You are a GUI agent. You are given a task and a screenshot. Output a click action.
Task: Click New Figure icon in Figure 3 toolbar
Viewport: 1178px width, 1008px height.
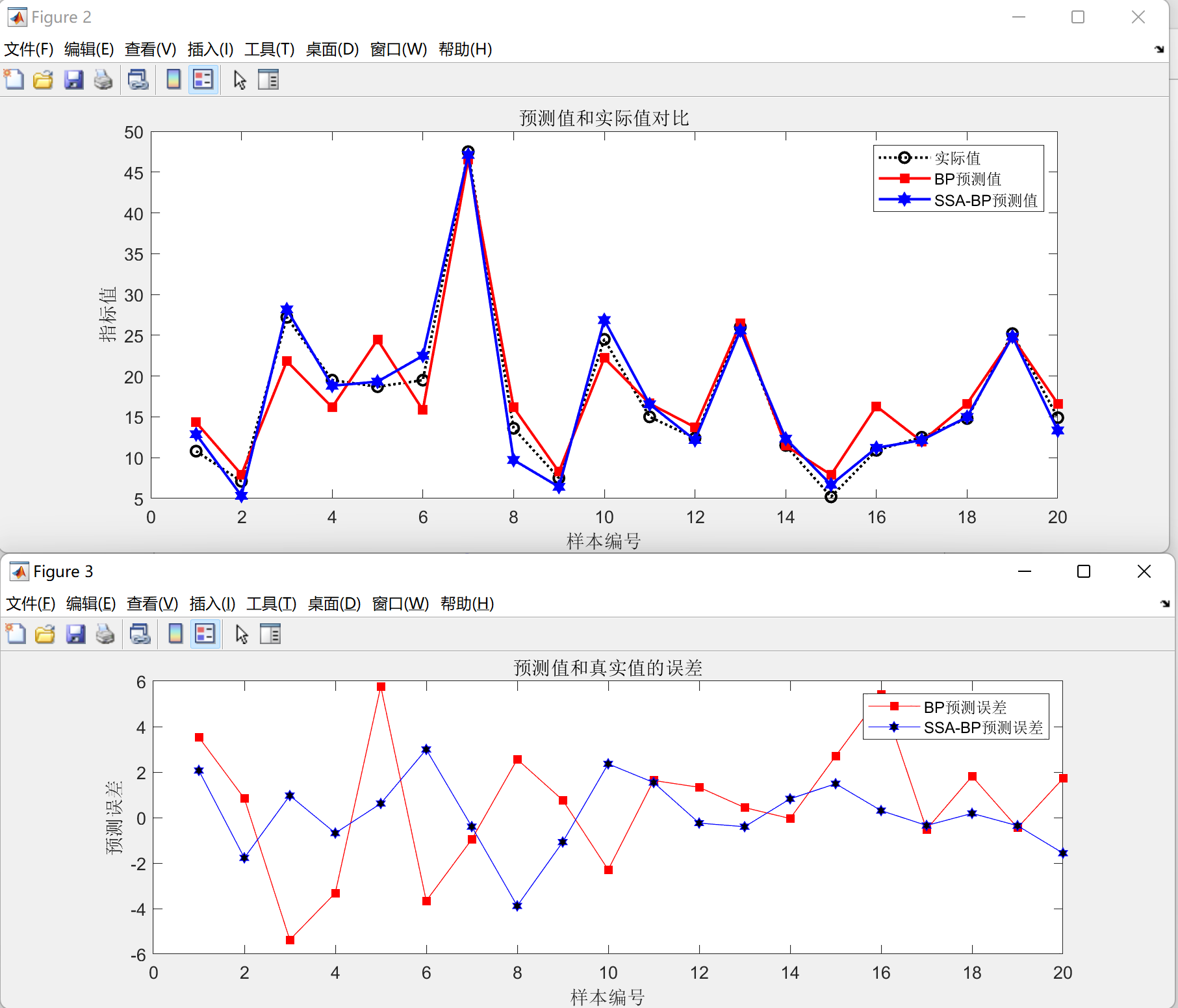[16, 634]
